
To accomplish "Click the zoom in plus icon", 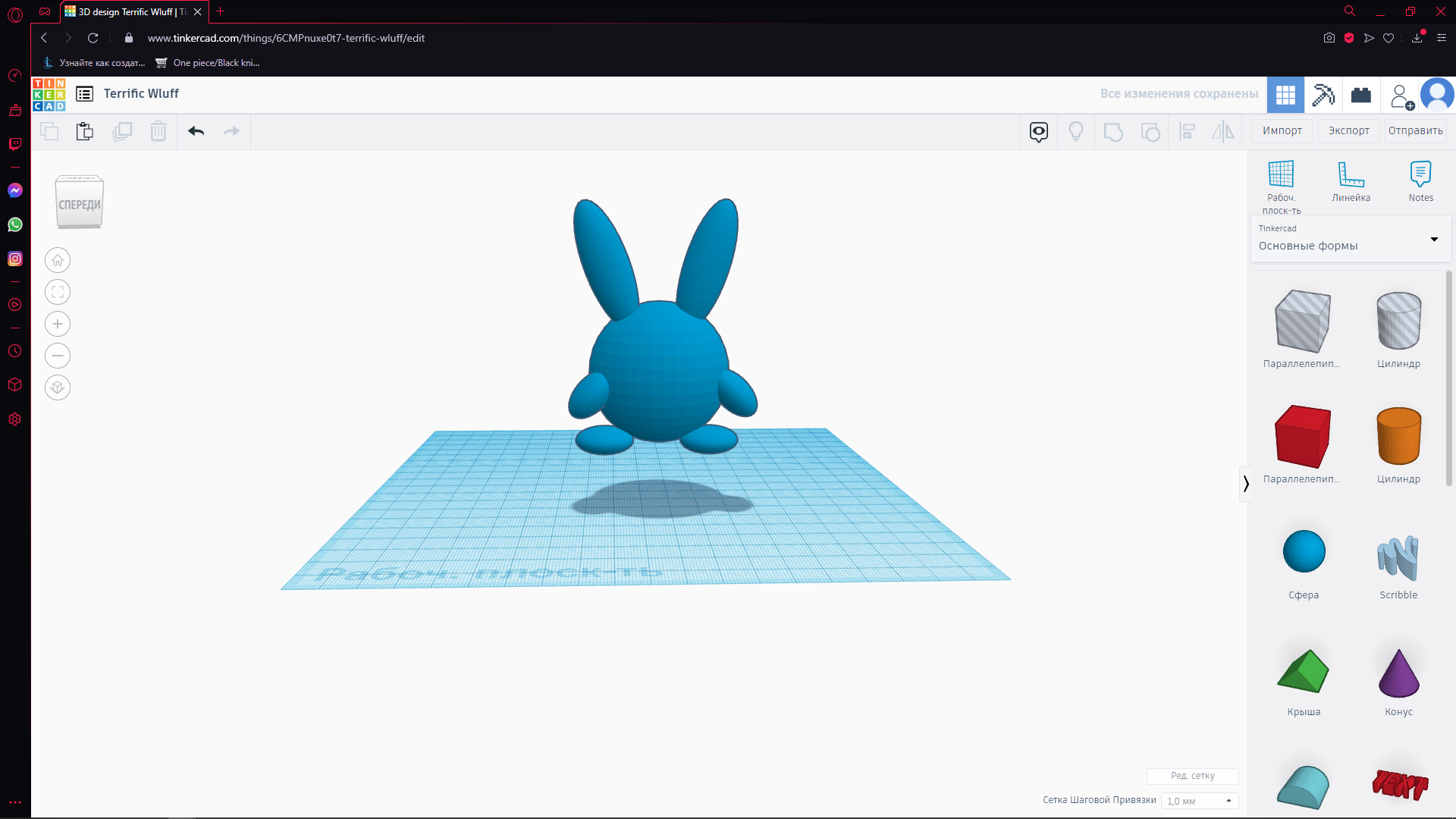I will pos(58,324).
